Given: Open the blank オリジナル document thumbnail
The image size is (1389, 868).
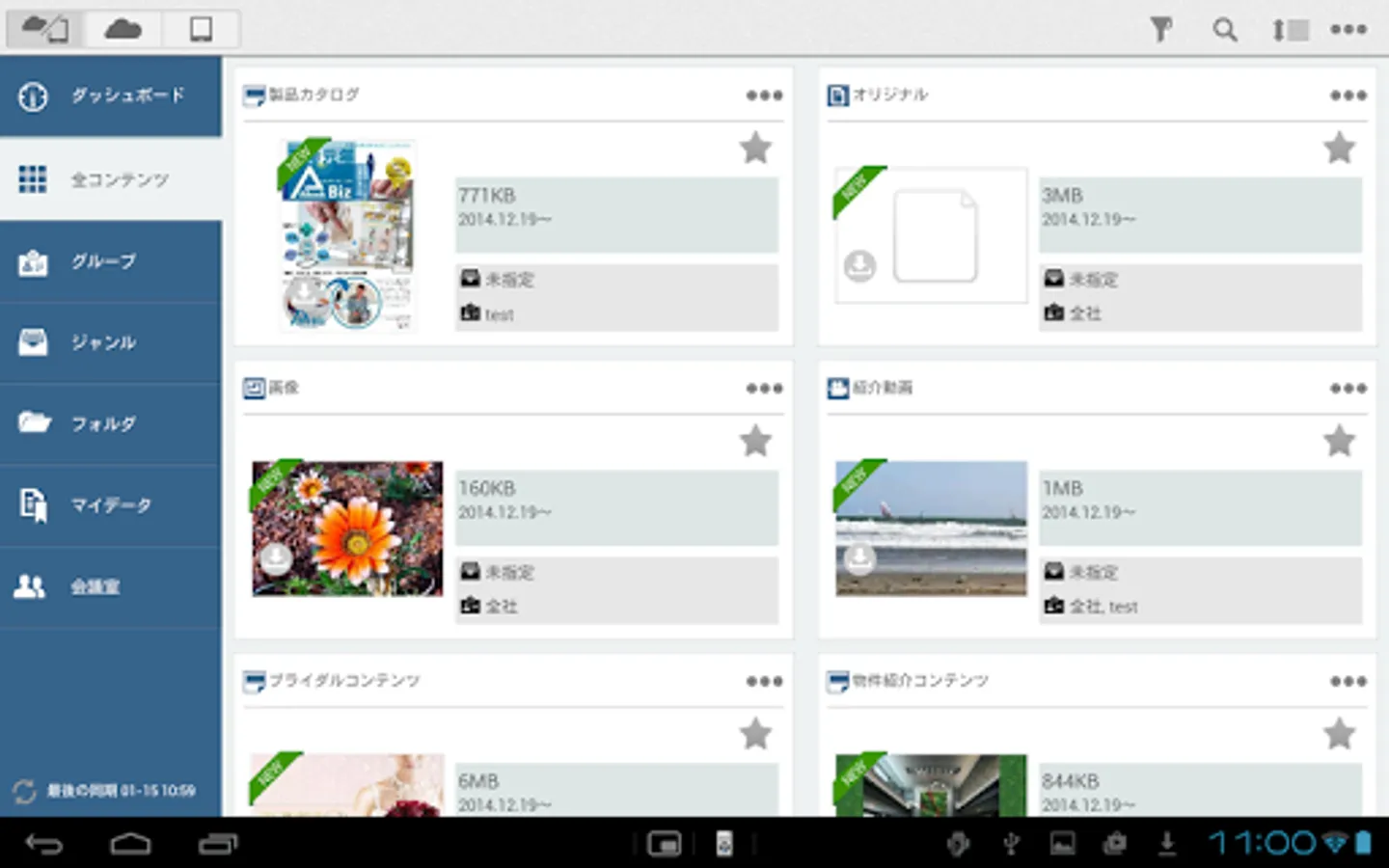Looking at the screenshot, I should click(931, 235).
